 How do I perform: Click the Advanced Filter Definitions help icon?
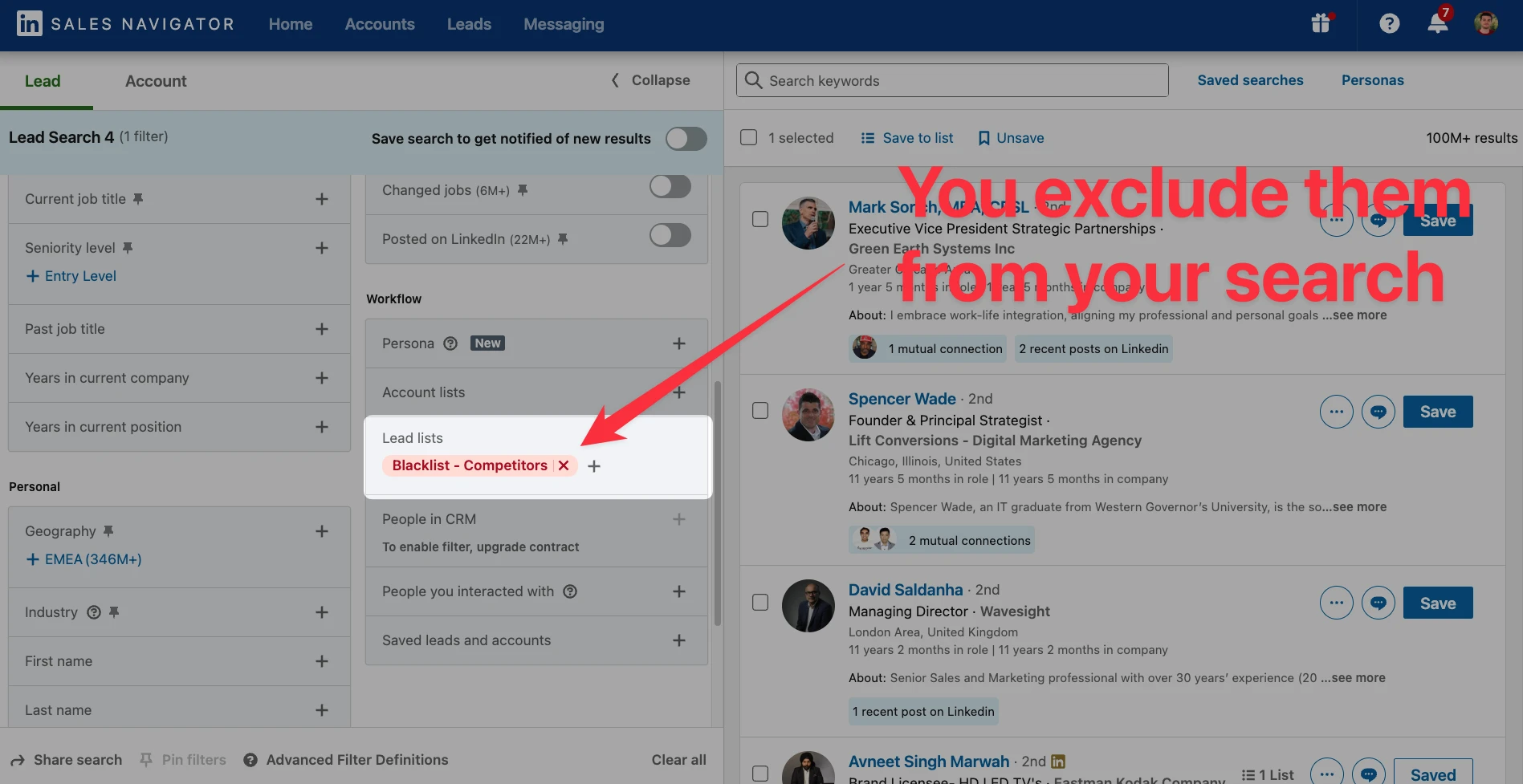[250, 760]
